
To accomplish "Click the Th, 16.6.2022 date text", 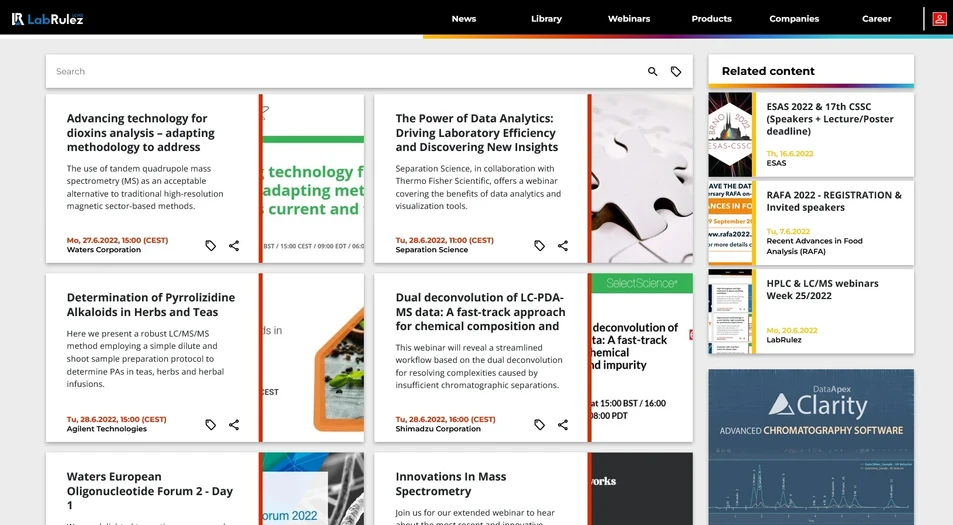I will click(790, 154).
